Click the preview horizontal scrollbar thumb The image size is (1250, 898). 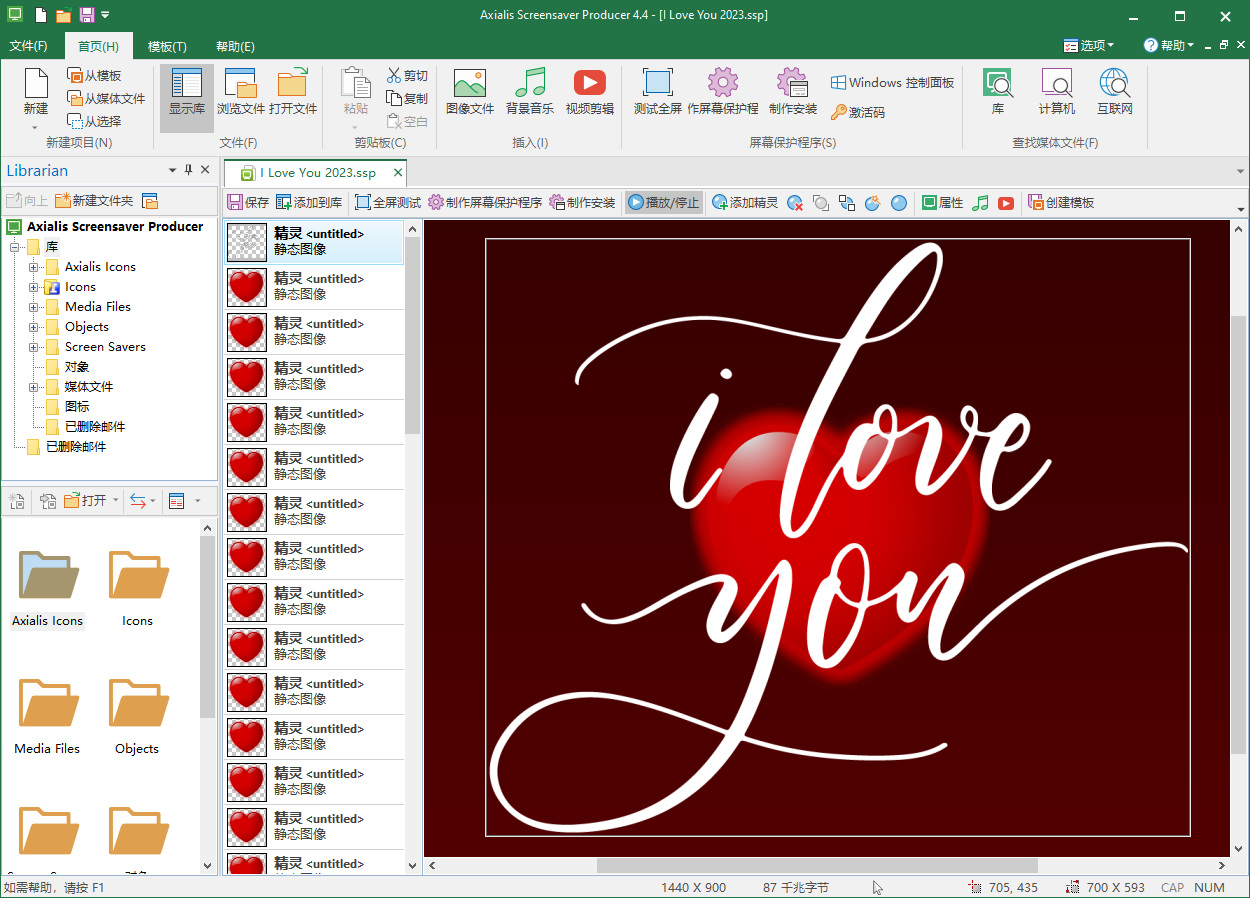tap(817, 865)
